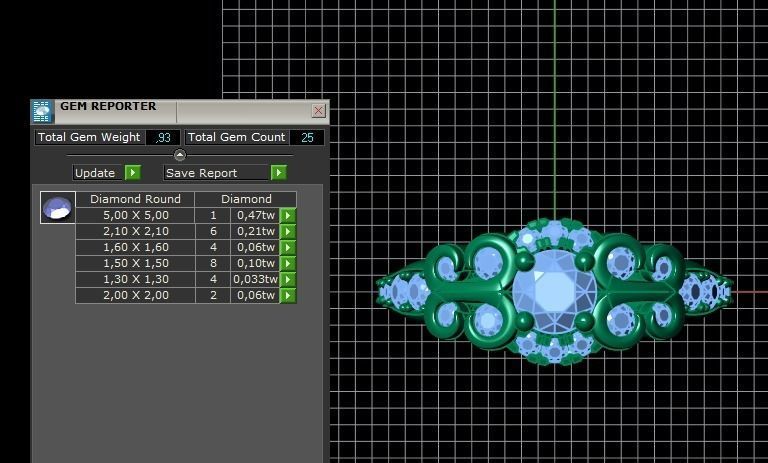The width and height of the screenshot is (768, 463).
Task: Click green arrow for 1,30 X 1,30 row
Action: (288, 279)
